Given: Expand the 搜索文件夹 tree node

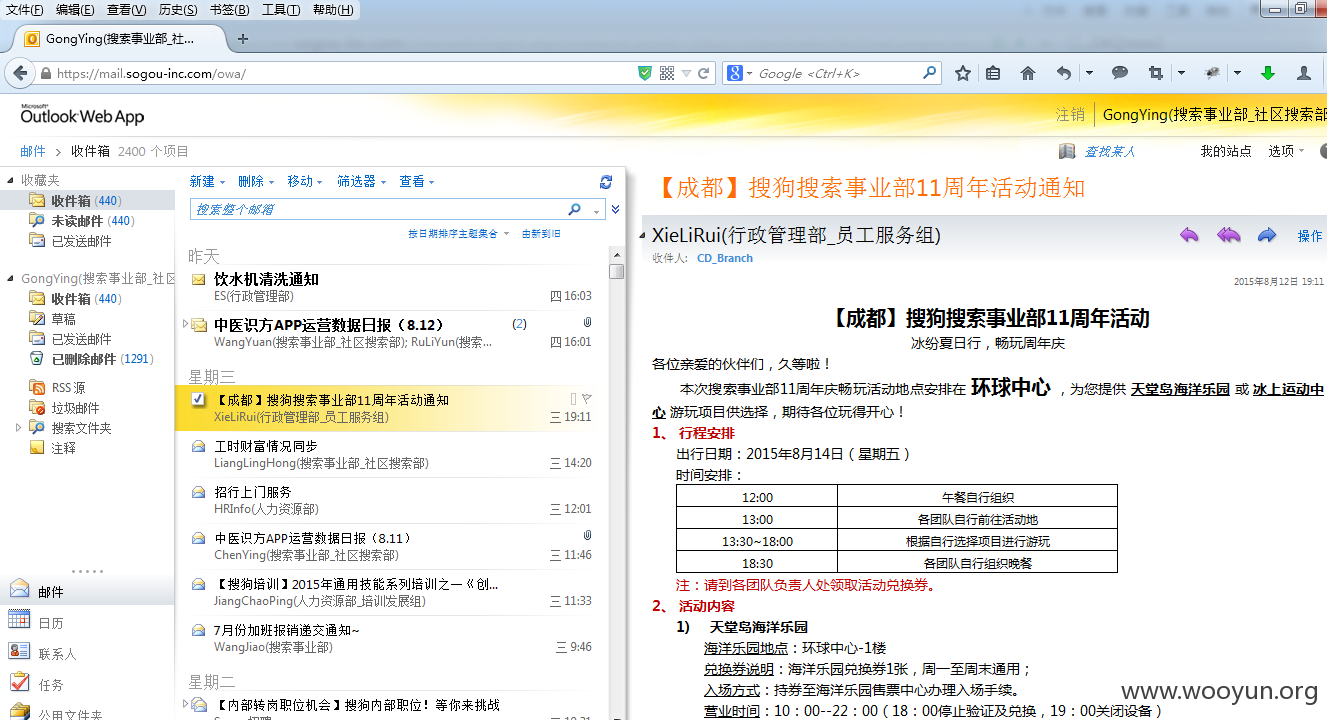Looking at the screenshot, I should coord(17,428).
